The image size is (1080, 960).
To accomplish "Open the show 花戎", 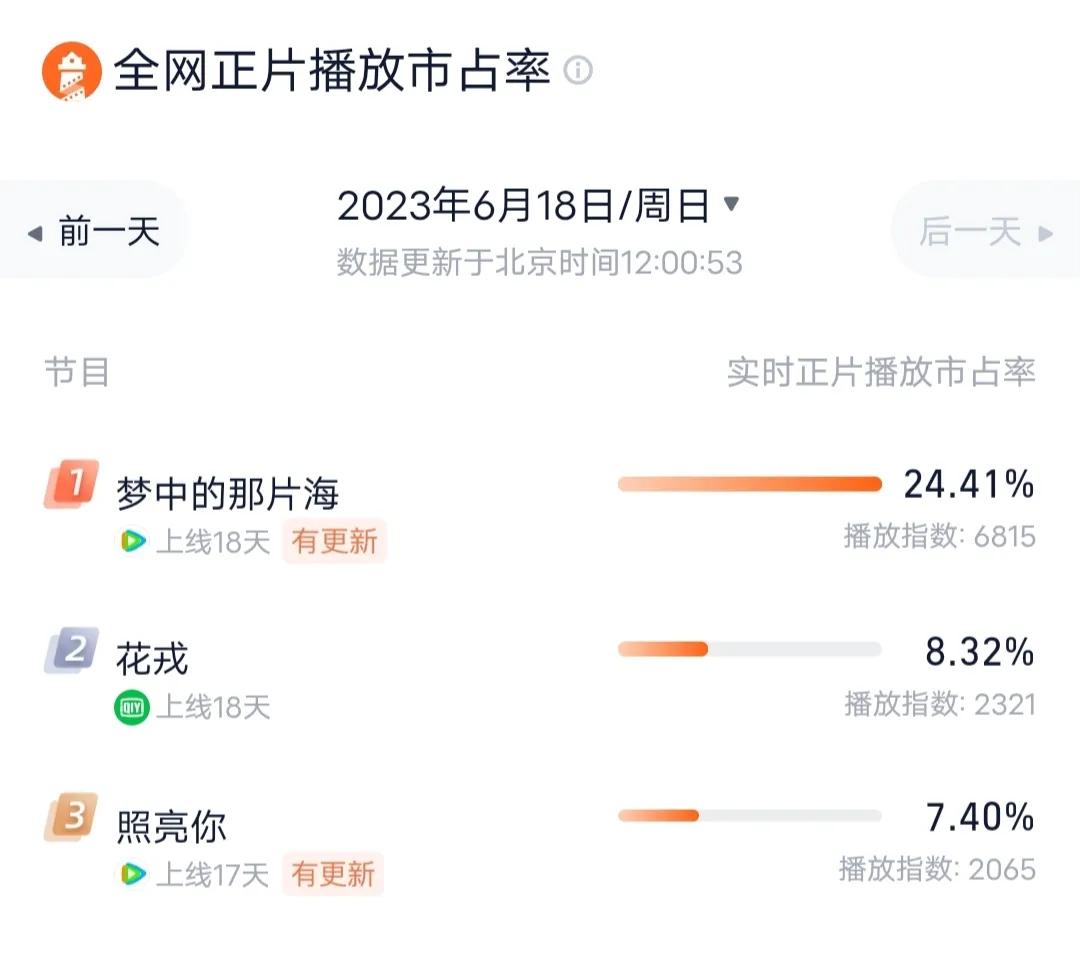I will point(152,659).
